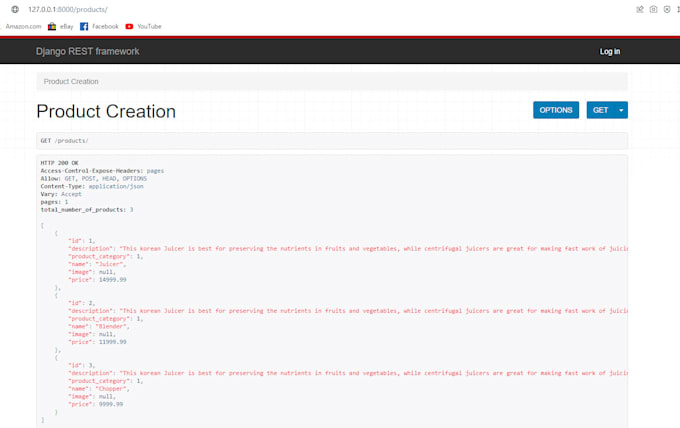The height and width of the screenshot is (428, 680).
Task: Click the Django REST framework brand link
Action: coord(88,51)
